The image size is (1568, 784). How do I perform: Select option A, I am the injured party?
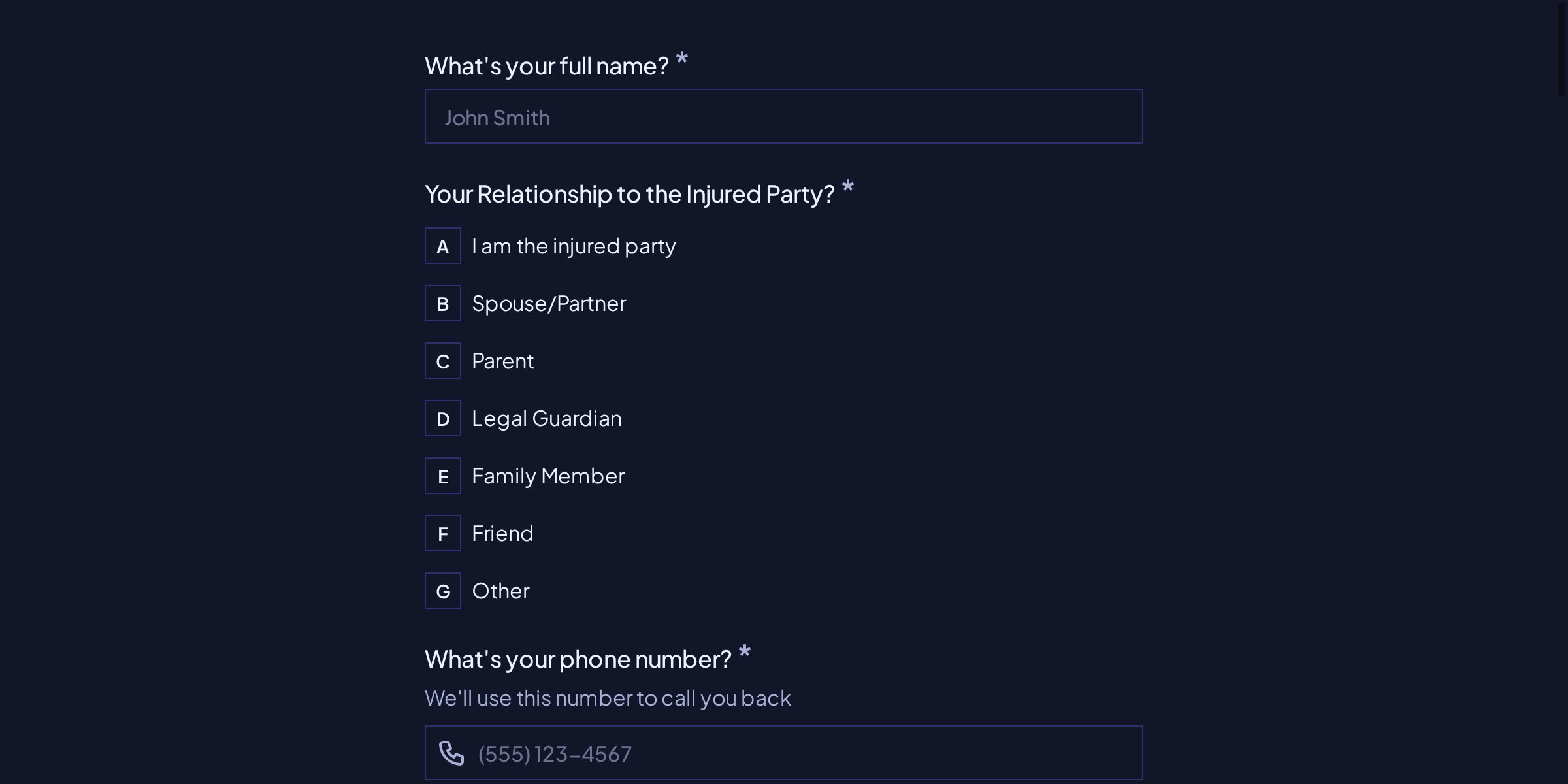[x=574, y=246]
